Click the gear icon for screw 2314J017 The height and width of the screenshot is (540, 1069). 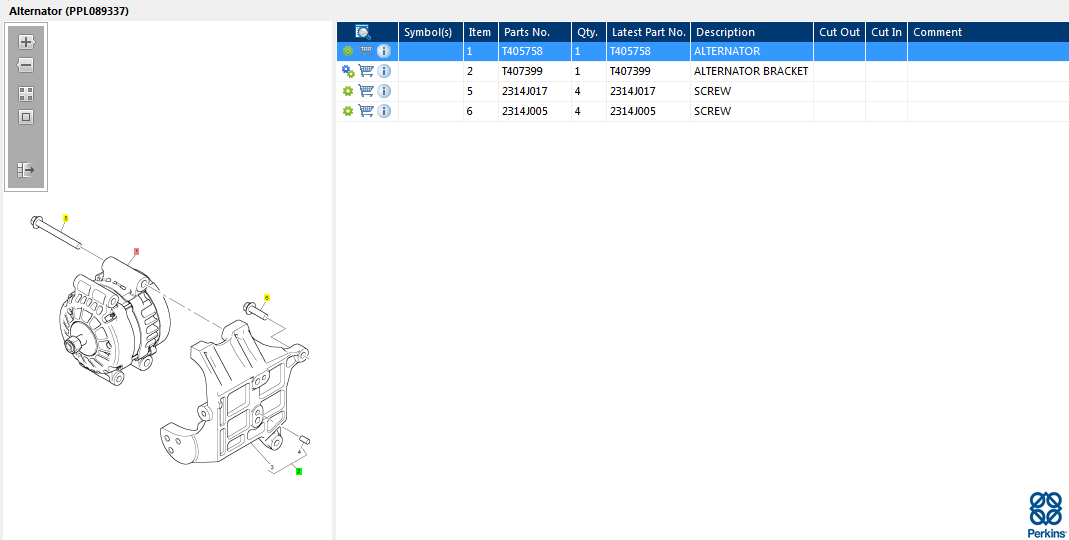pos(348,91)
